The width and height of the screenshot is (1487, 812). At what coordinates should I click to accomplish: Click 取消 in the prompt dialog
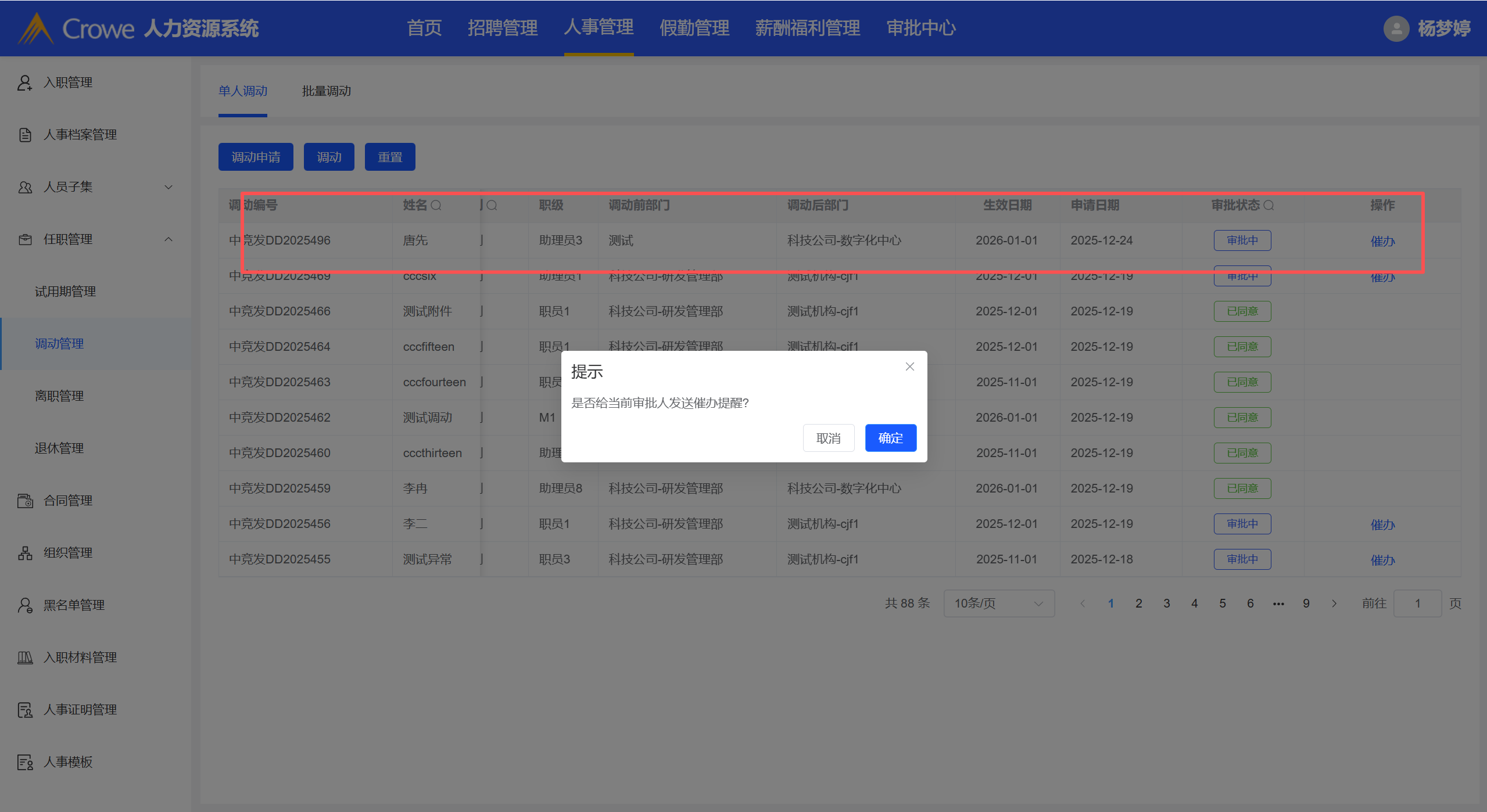click(828, 438)
